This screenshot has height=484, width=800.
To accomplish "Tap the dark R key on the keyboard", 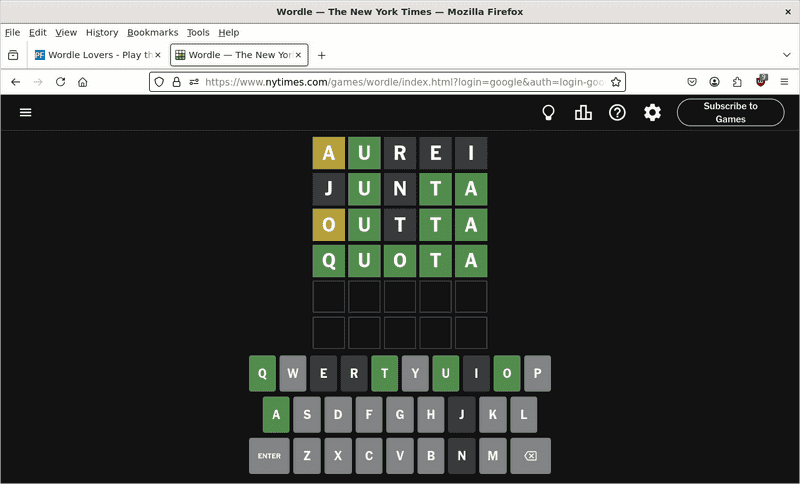I will (354, 373).
